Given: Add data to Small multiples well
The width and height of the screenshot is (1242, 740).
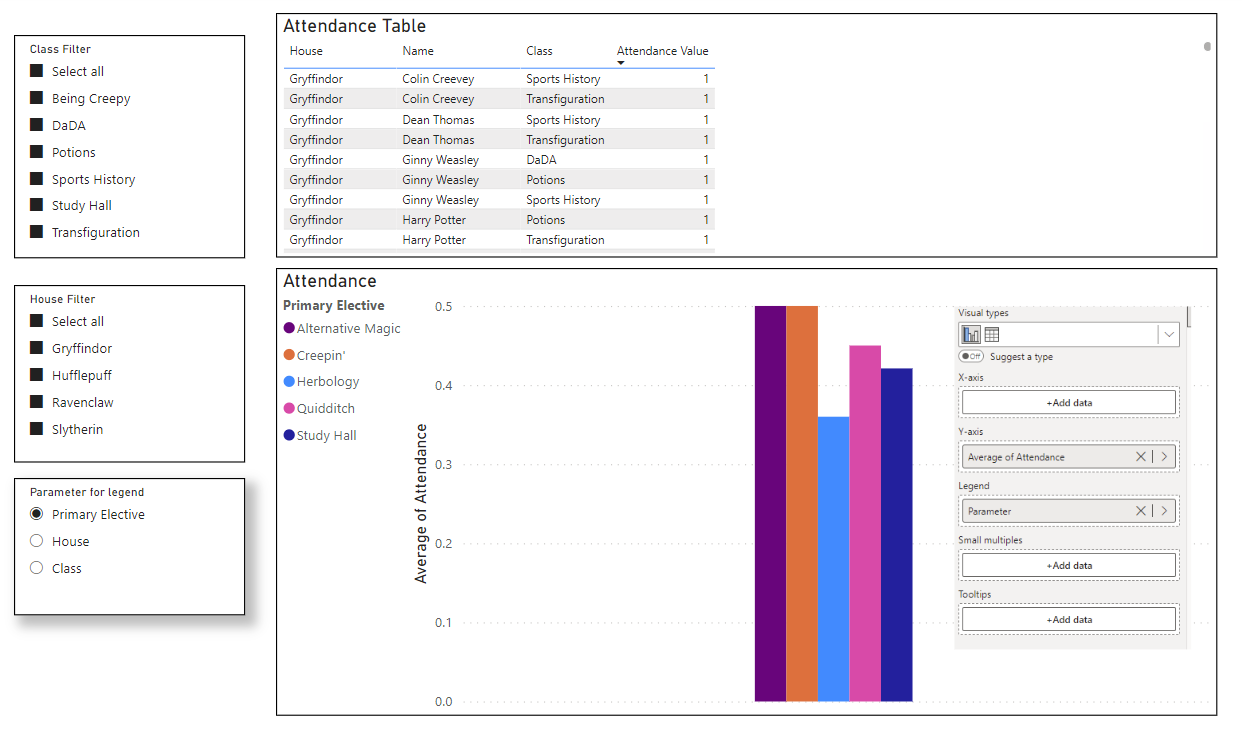Looking at the screenshot, I should (1069, 565).
